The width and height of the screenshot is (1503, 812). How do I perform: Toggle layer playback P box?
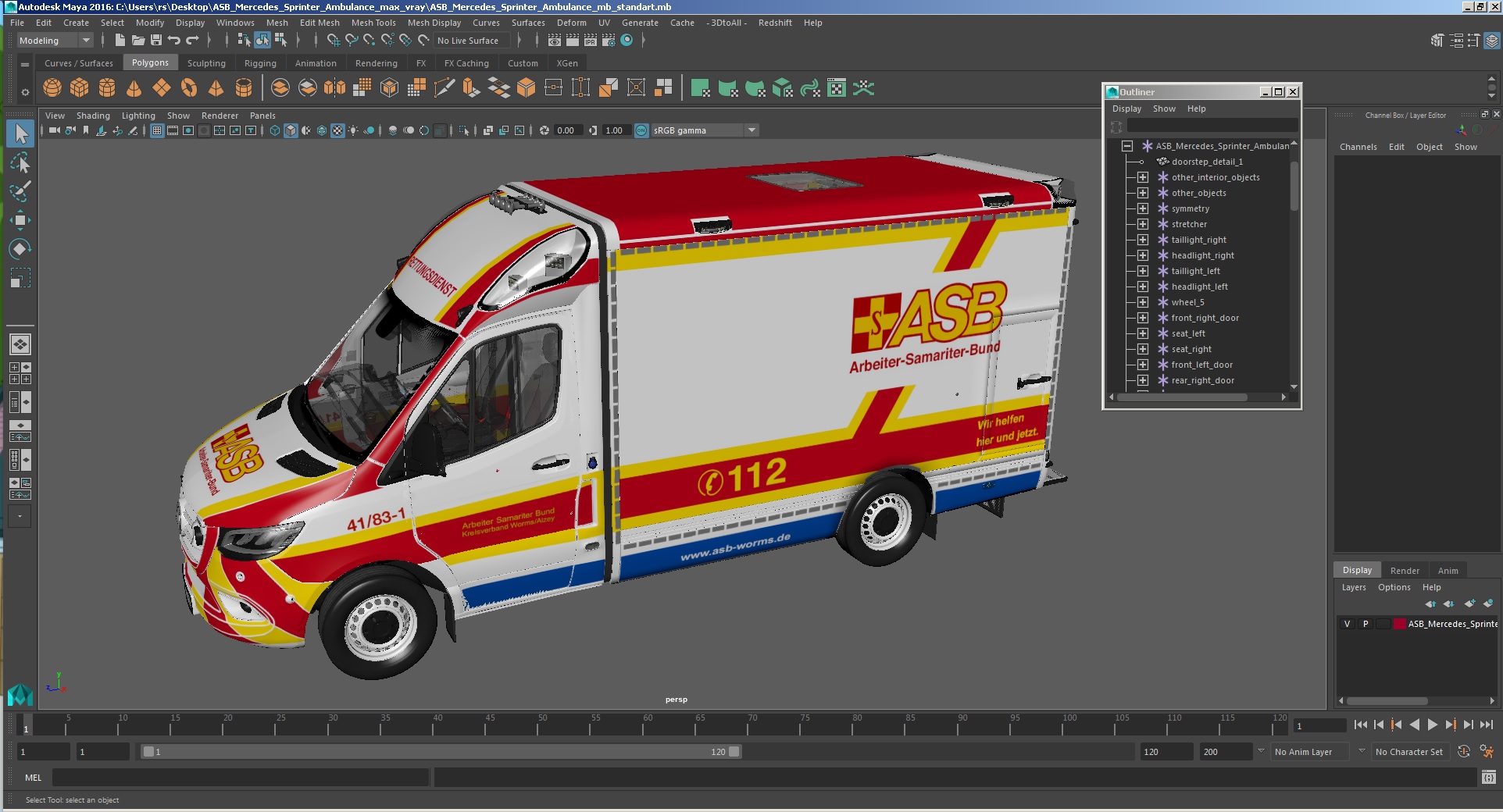(1365, 624)
